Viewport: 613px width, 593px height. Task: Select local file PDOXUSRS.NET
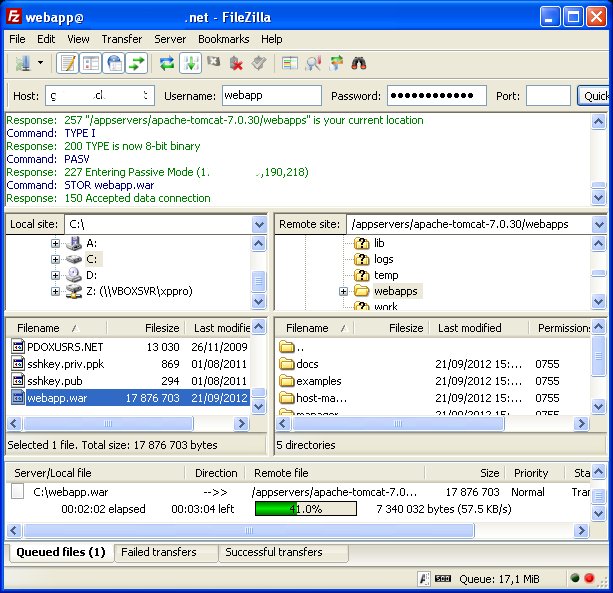[130, 347]
